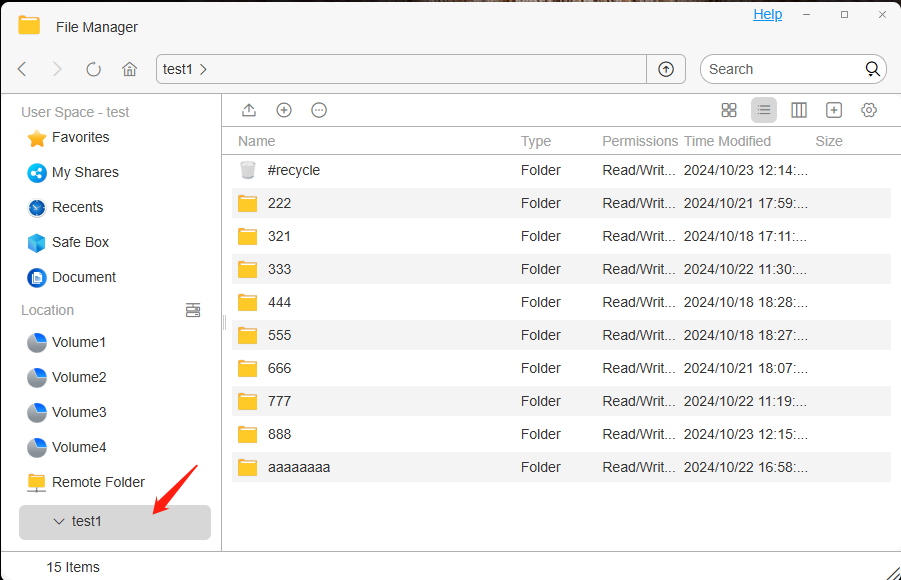Select the folder named 777

pos(561,401)
